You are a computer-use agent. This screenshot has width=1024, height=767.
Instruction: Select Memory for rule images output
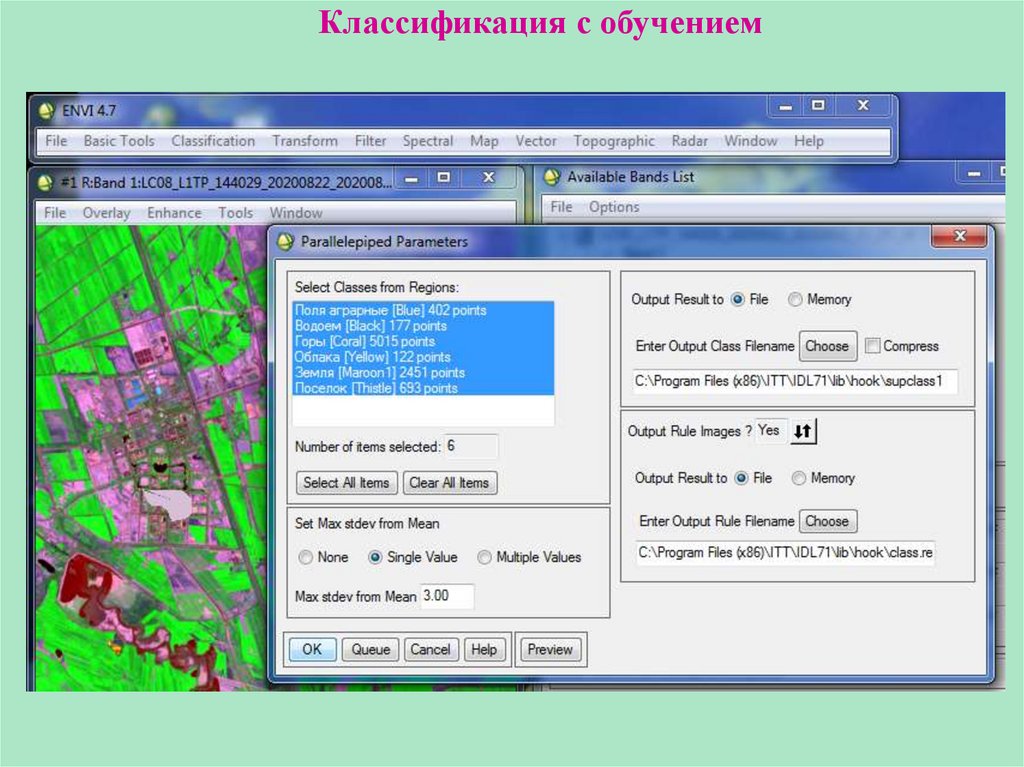coord(798,478)
